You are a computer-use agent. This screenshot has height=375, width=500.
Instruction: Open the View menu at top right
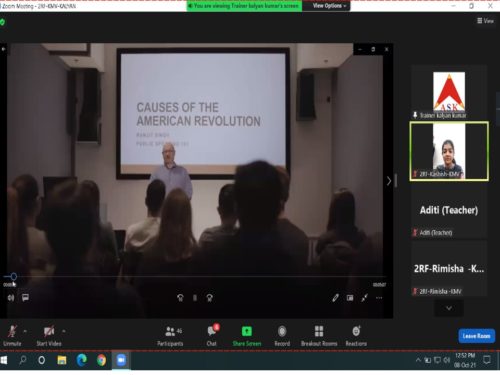tap(485, 21)
